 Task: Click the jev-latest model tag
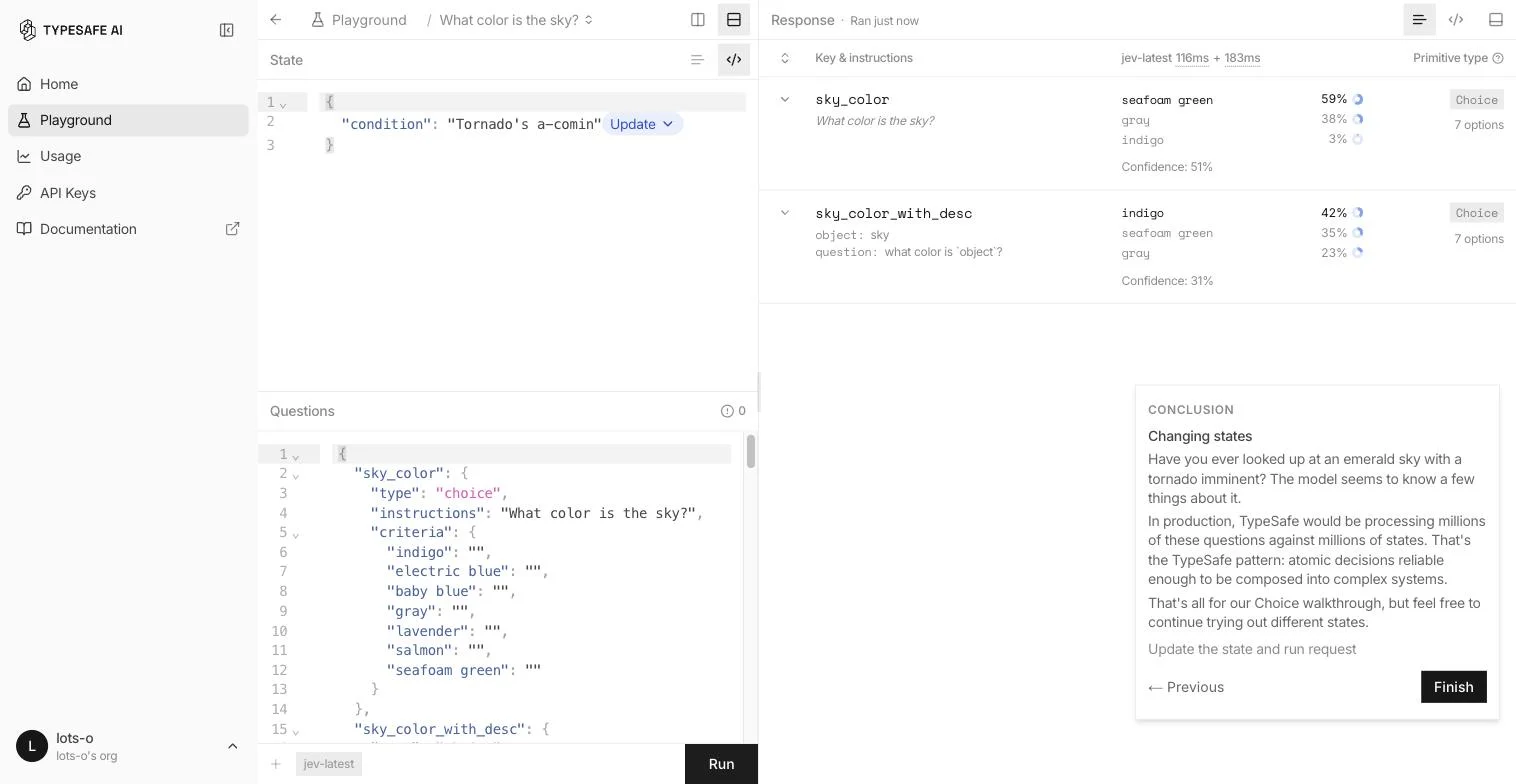pos(329,764)
